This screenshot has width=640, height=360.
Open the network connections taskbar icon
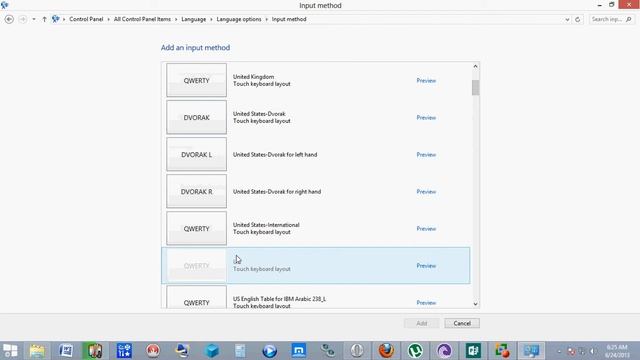(x=328, y=351)
